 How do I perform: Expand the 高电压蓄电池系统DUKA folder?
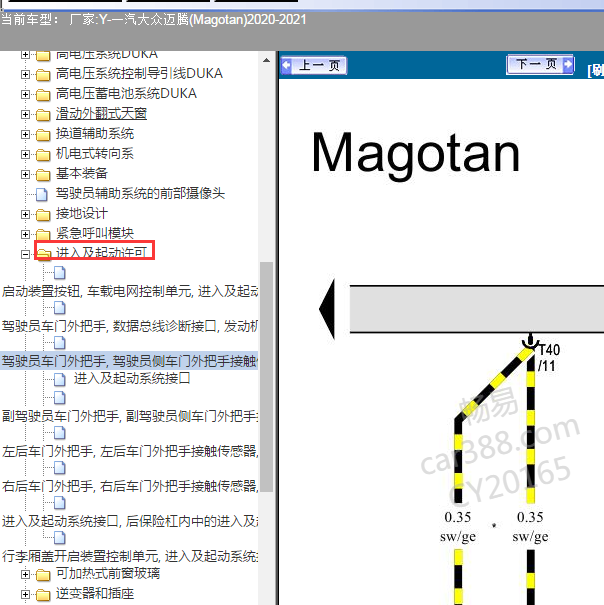[25, 94]
